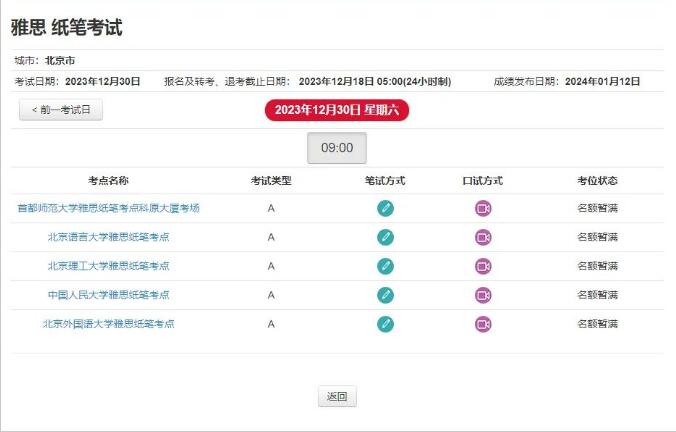Click deadline value 2023年12月18日 05:00
This screenshot has height=432, width=676.
tap(375, 81)
